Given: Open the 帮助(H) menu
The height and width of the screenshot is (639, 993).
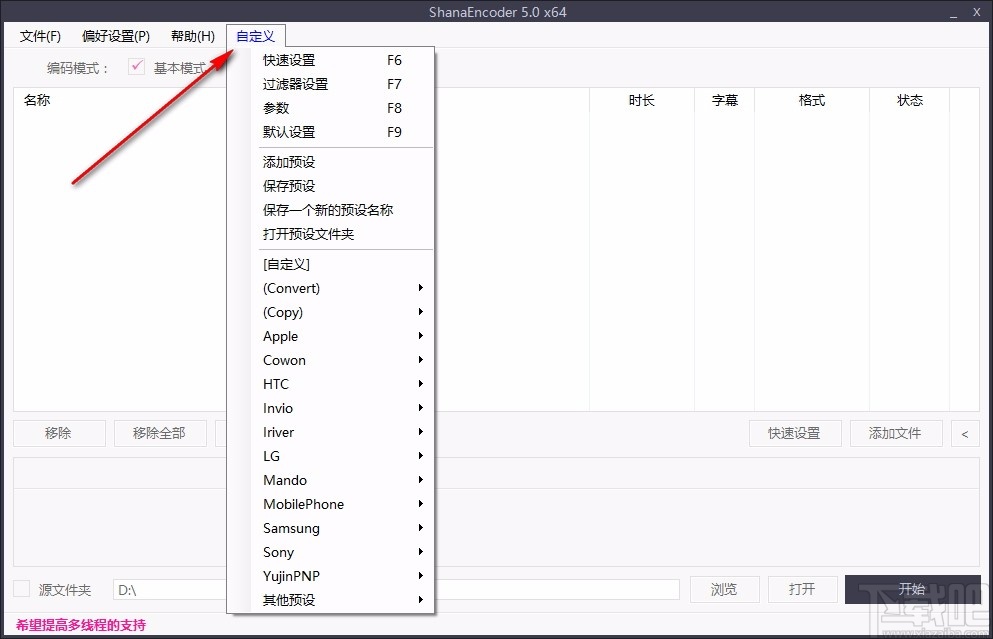Looking at the screenshot, I should [192, 35].
